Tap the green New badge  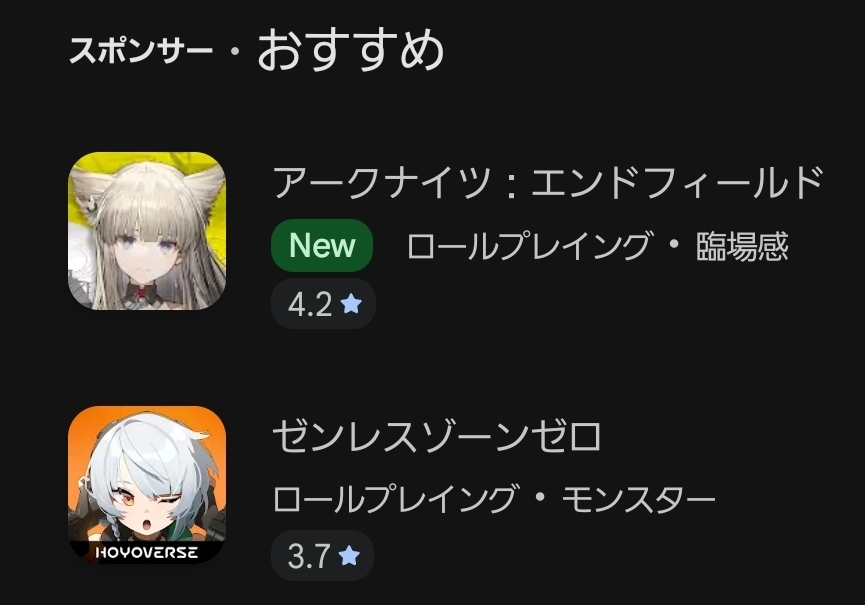point(322,245)
